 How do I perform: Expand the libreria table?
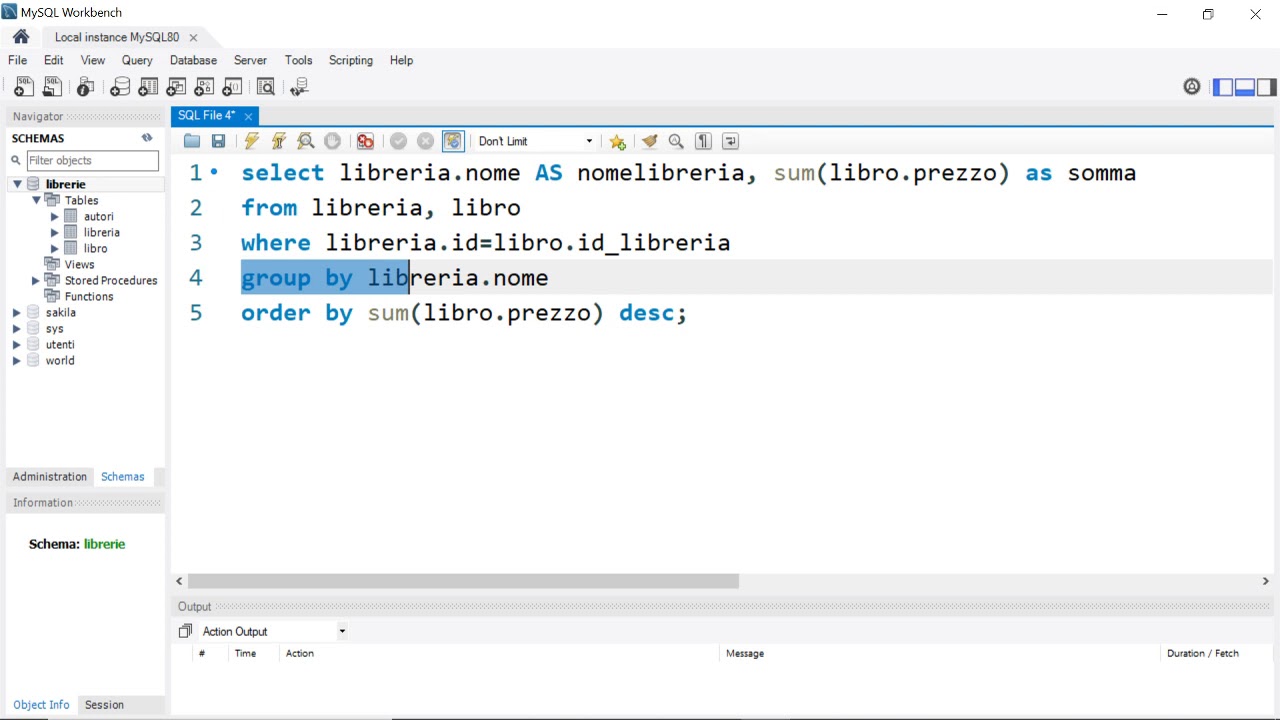(x=55, y=232)
